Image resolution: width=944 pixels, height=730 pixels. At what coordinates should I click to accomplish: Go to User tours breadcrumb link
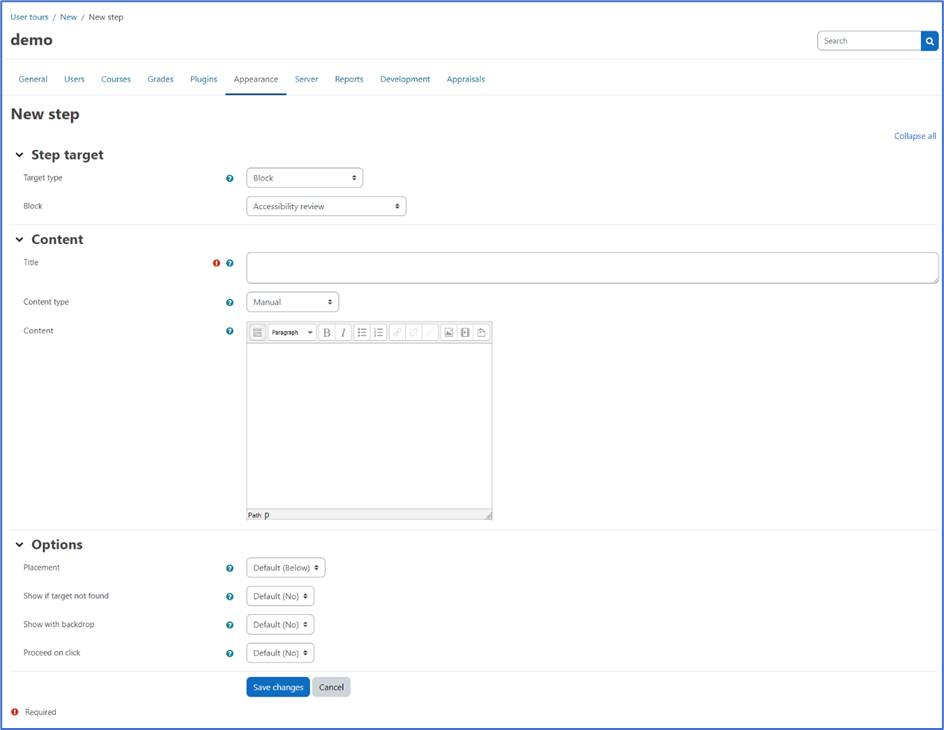coord(30,17)
